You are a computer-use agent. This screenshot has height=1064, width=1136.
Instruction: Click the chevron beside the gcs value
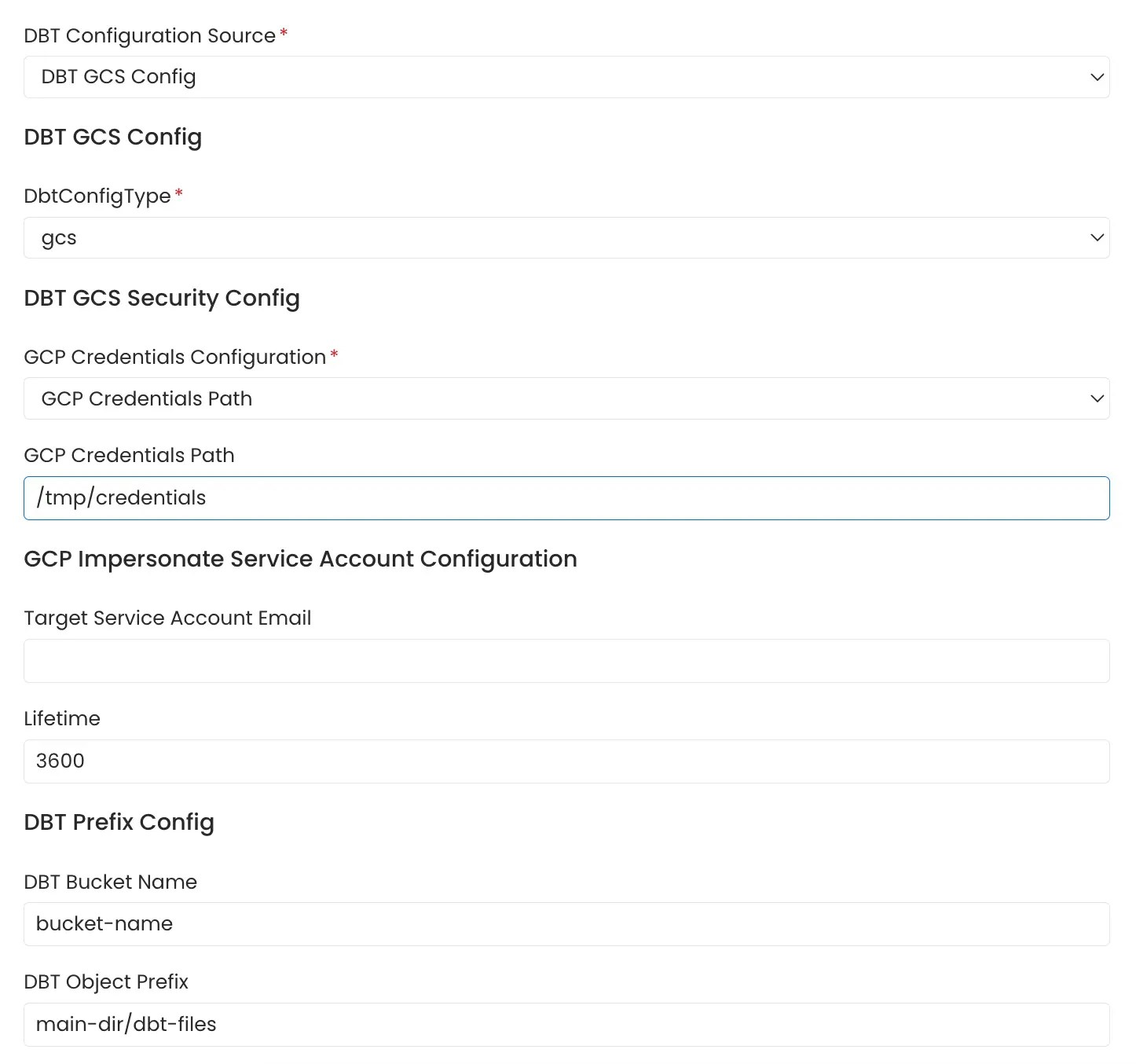[x=1097, y=237]
